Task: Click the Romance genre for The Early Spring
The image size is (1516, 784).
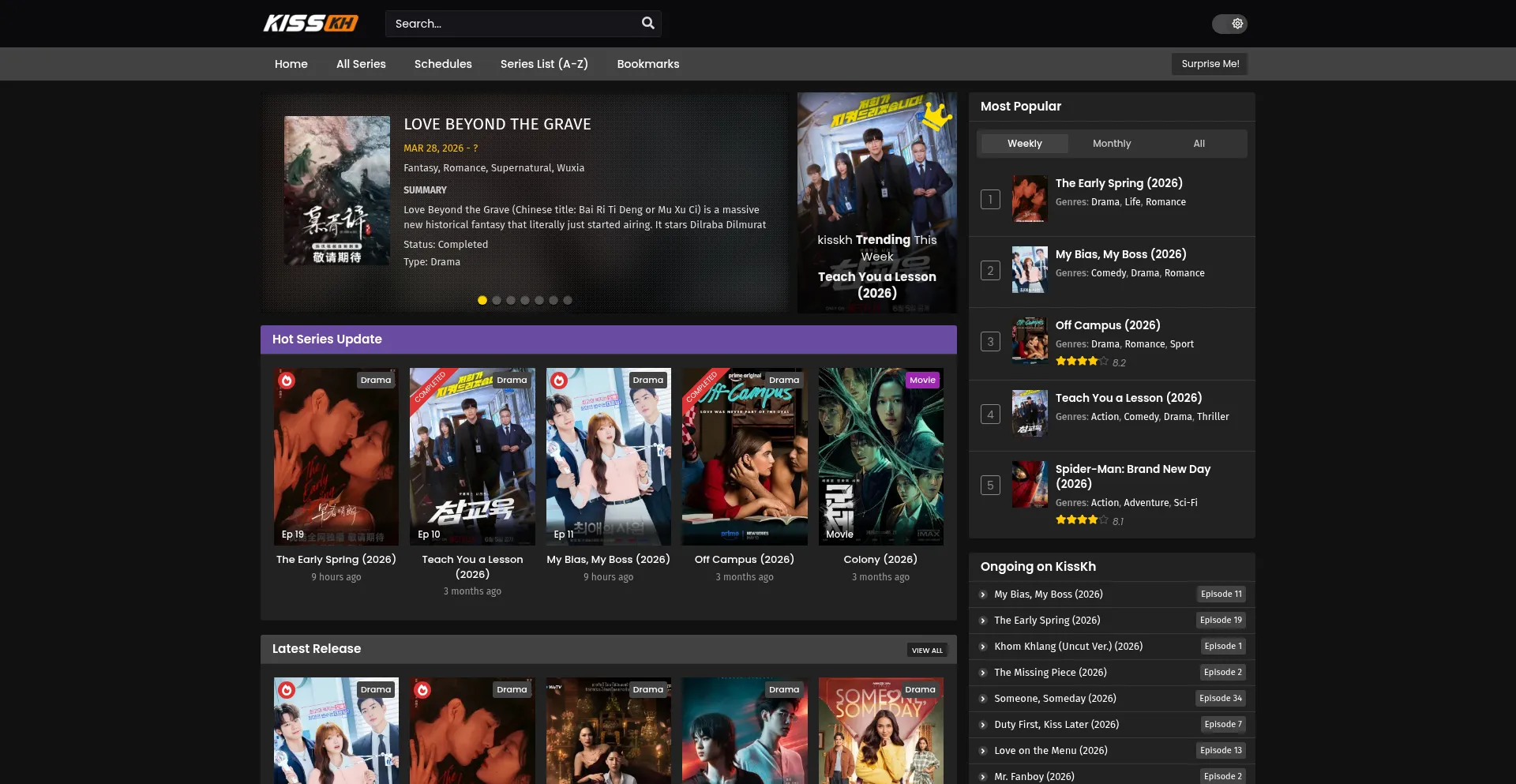Action: pyautogui.click(x=1165, y=202)
